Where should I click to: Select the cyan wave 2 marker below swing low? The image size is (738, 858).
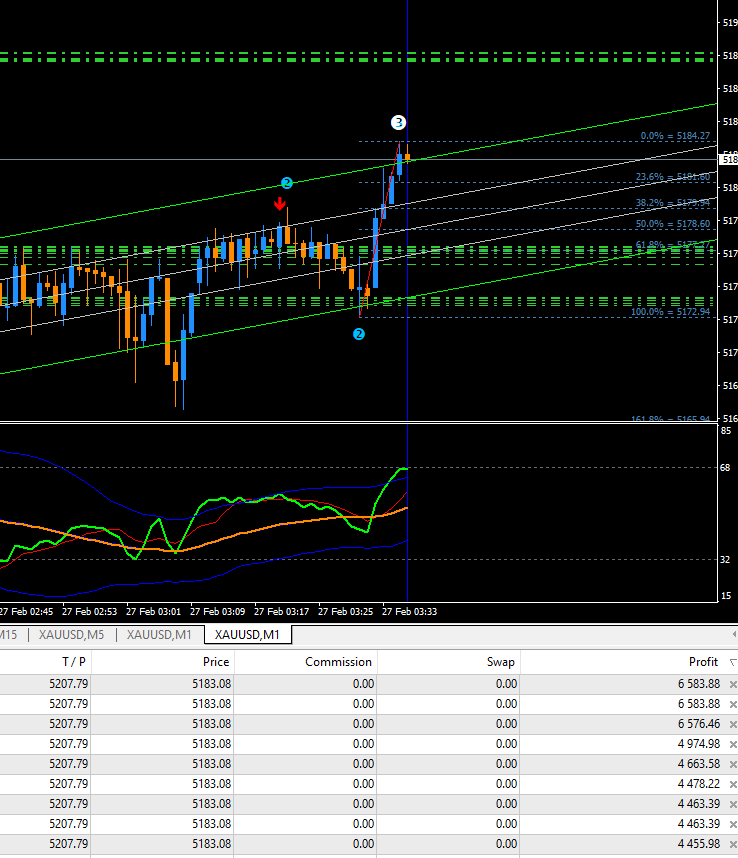click(358, 334)
